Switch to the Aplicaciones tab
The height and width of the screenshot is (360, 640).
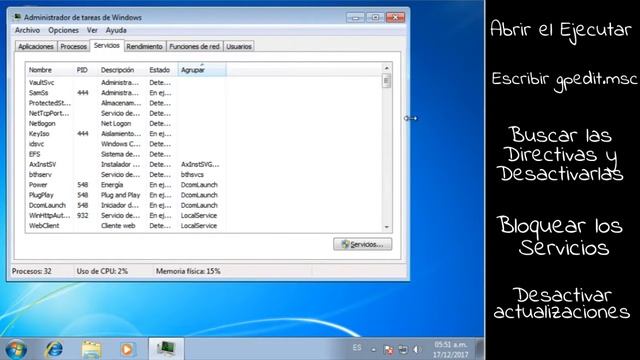[36, 47]
